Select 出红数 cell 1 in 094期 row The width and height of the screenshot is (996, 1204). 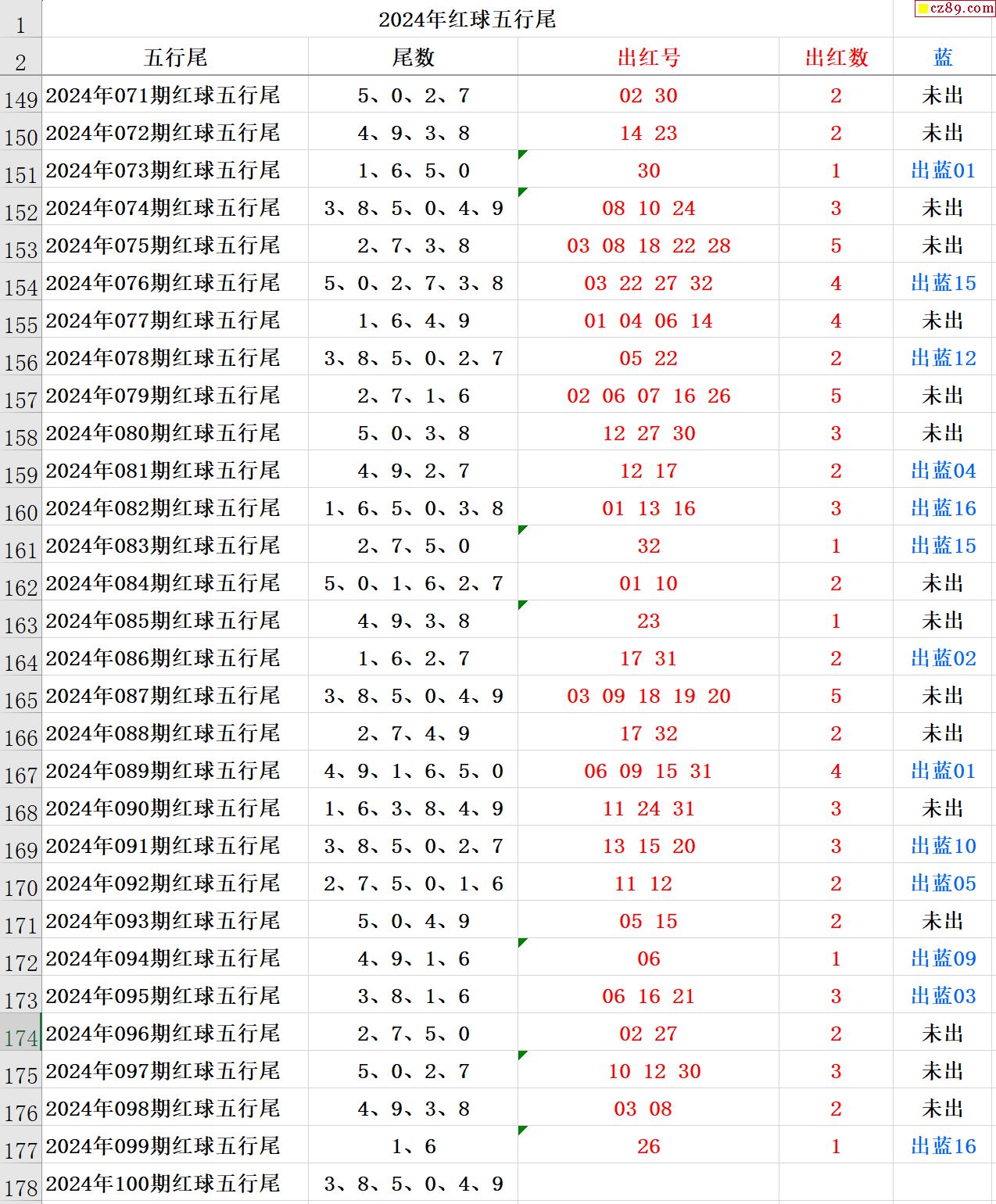click(836, 958)
